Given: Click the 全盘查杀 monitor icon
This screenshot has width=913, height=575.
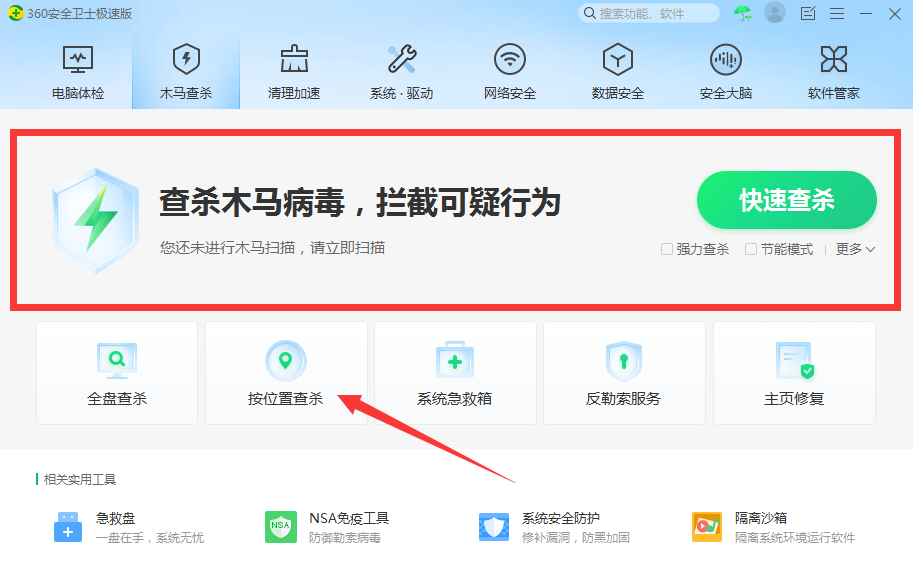Looking at the screenshot, I should (x=116, y=361).
